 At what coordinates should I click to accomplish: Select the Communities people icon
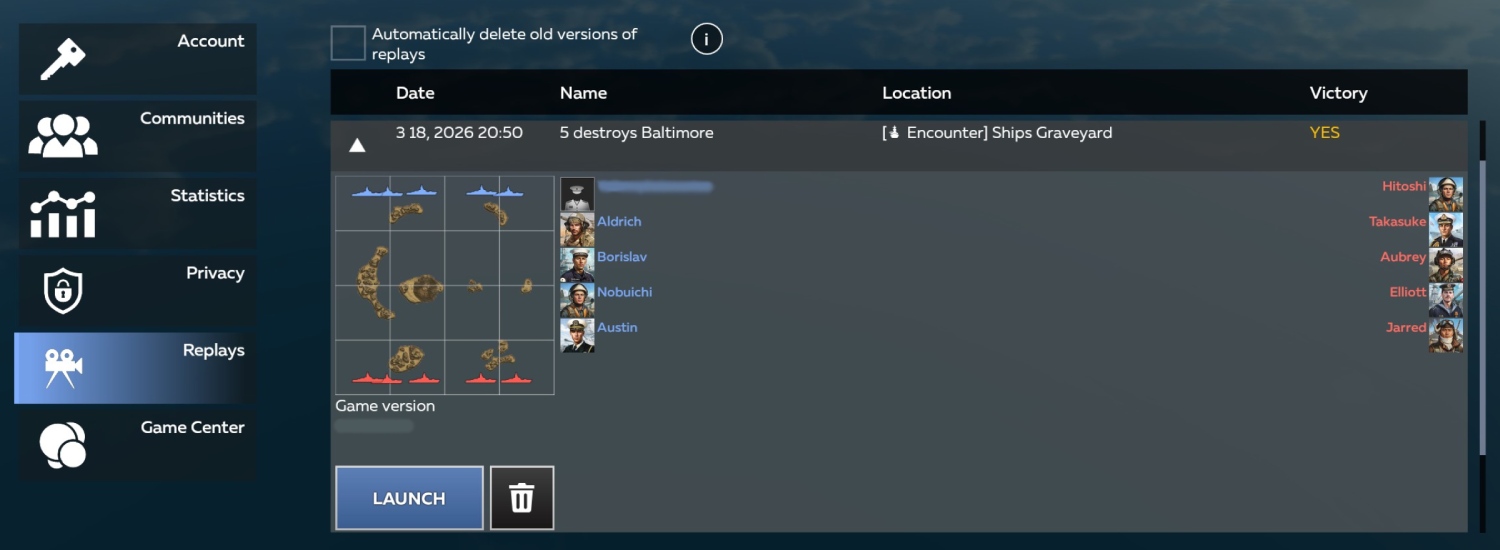[63, 136]
